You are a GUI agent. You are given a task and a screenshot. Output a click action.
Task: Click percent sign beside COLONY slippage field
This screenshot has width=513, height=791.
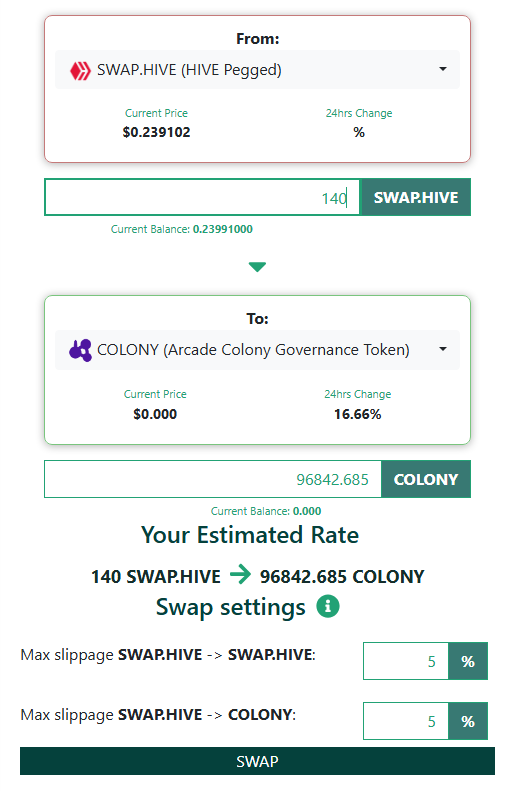468,721
